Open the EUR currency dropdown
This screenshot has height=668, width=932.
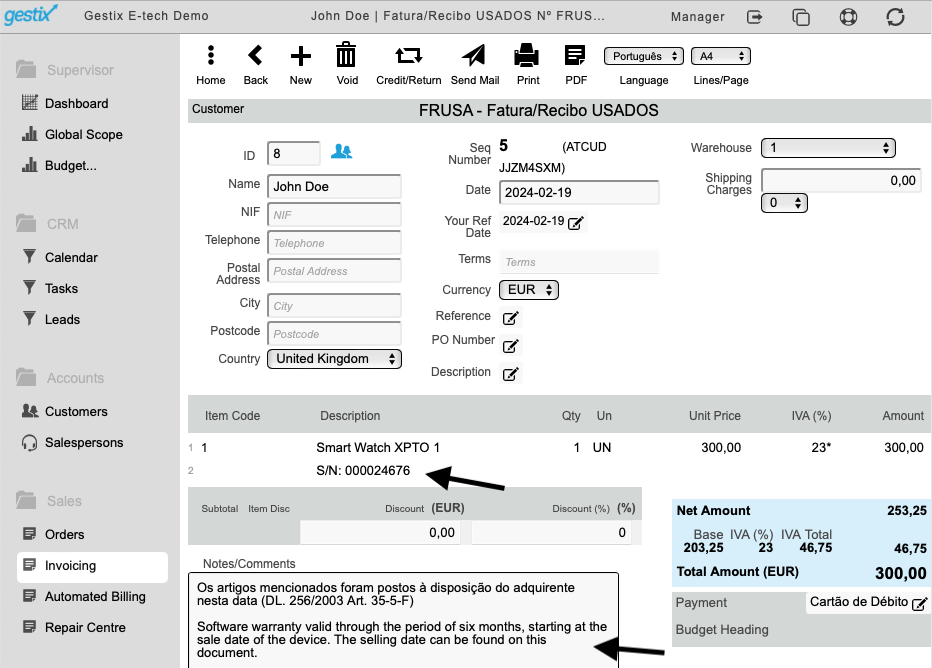pyautogui.click(x=528, y=289)
